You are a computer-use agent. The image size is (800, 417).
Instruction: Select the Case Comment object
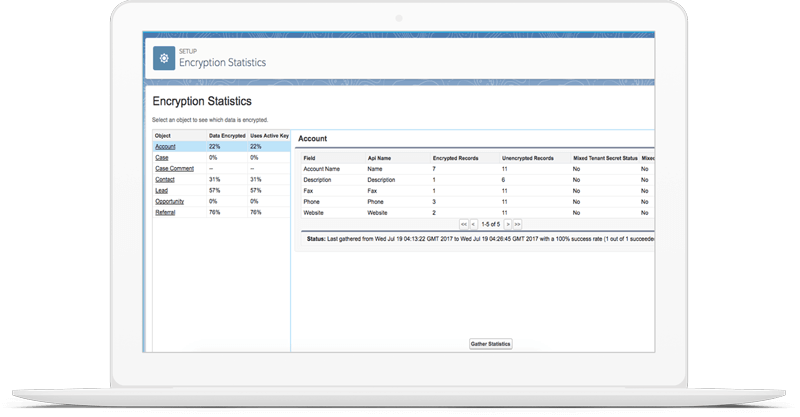point(174,168)
